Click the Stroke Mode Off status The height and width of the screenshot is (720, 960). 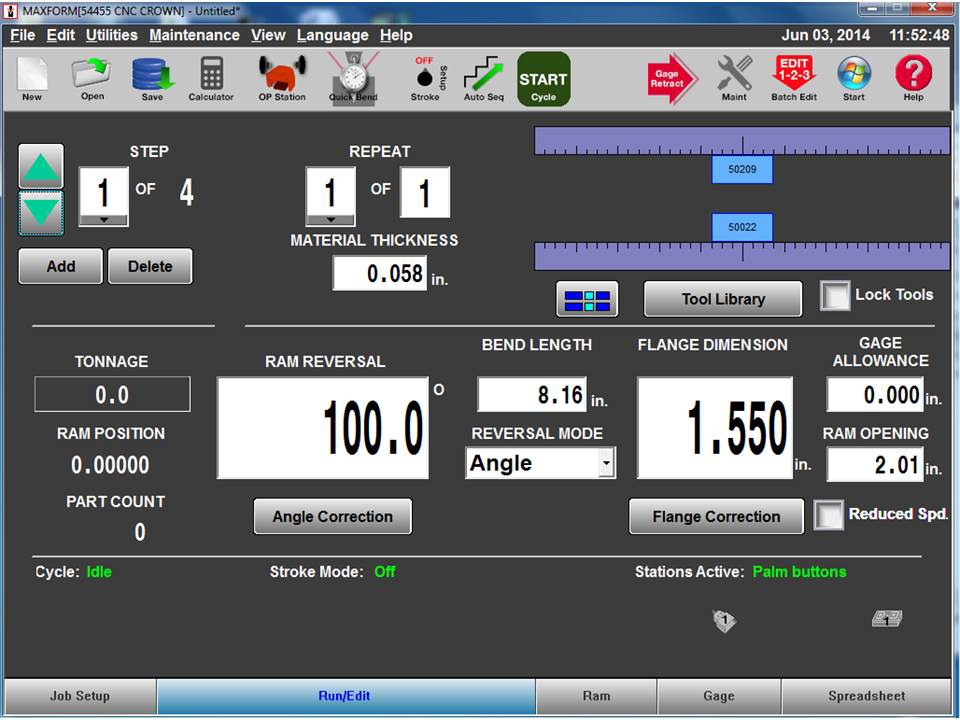coord(385,572)
